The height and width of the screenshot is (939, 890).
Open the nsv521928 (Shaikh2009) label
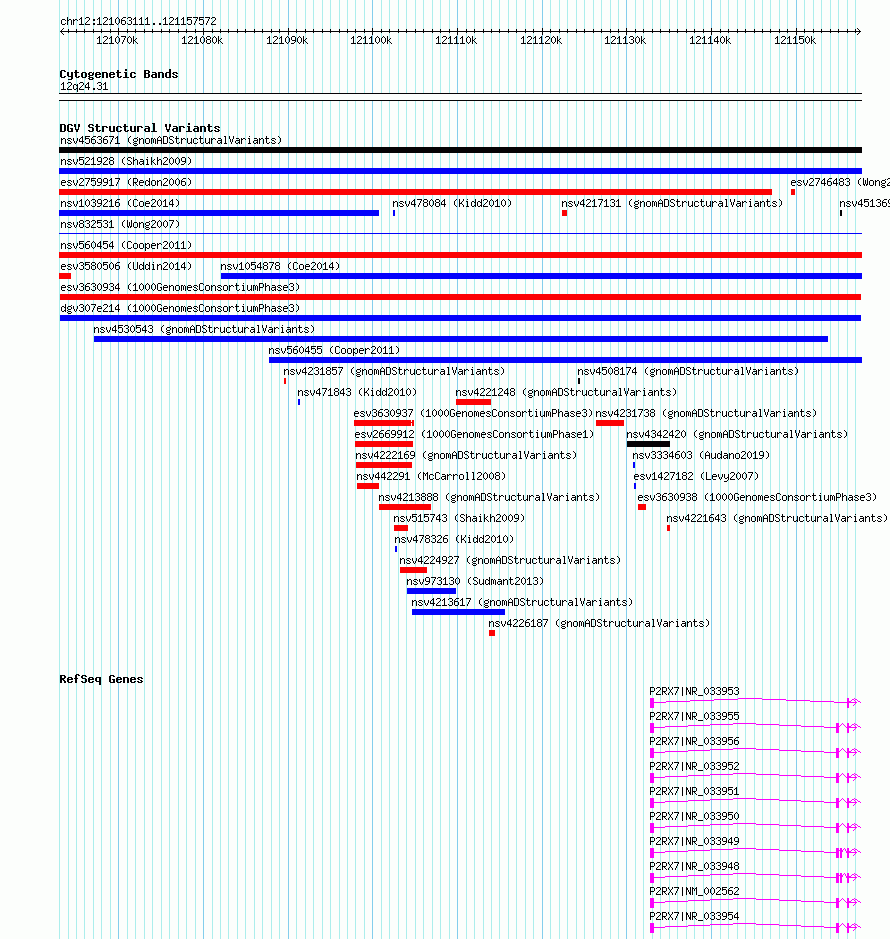click(x=126, y=161)
